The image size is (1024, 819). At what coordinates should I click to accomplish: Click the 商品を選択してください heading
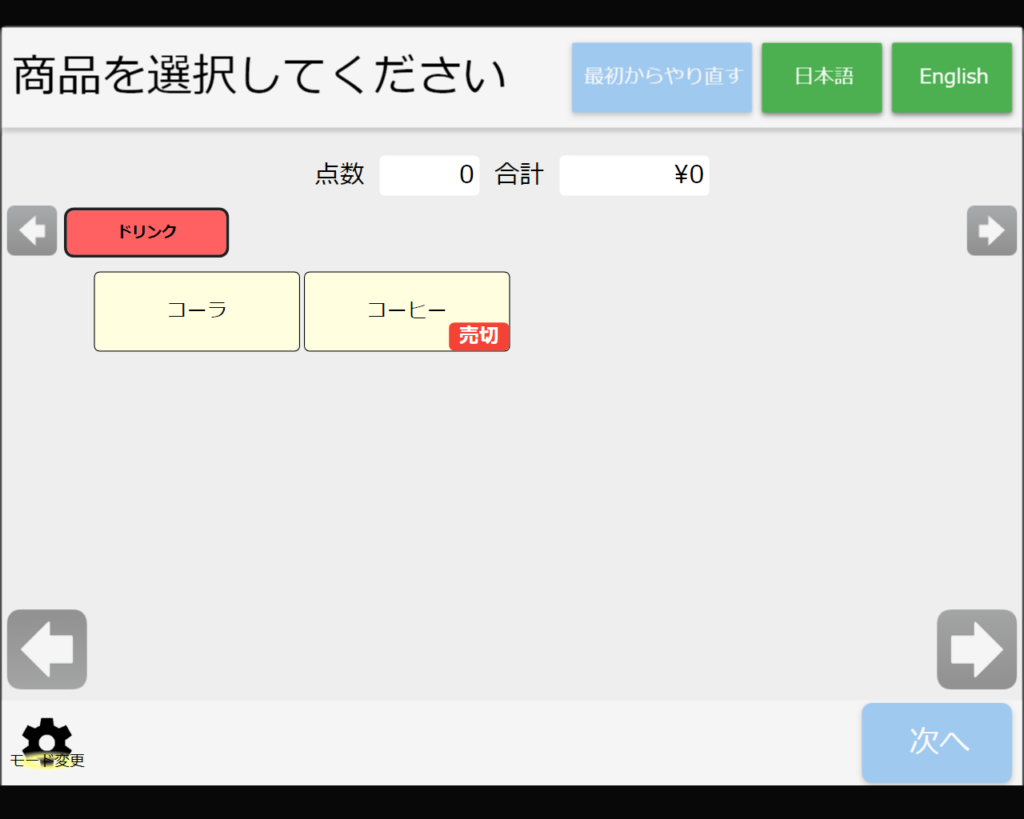point(260,77)
